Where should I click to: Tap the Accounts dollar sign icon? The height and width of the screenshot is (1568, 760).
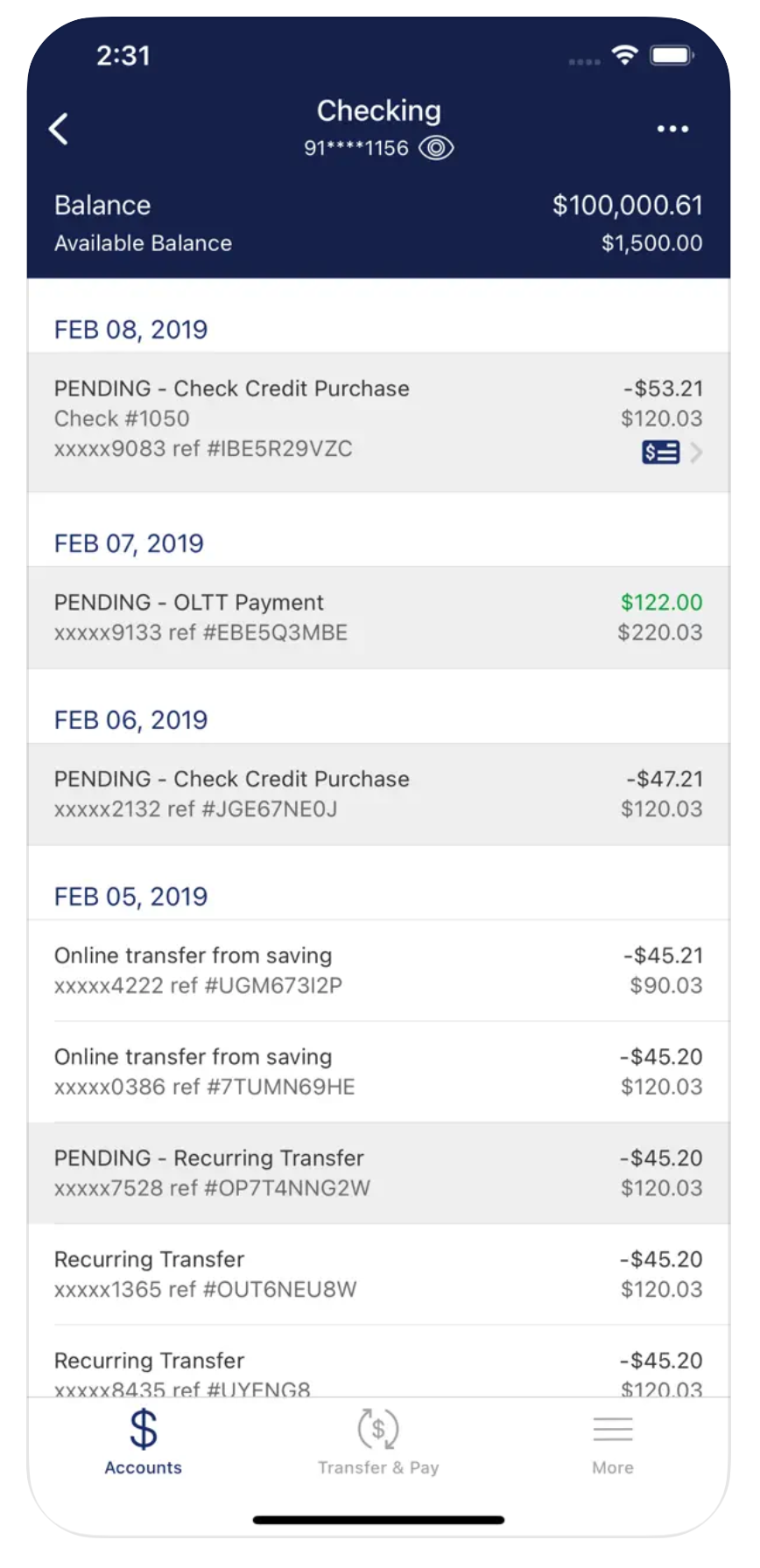point(144,1429)
